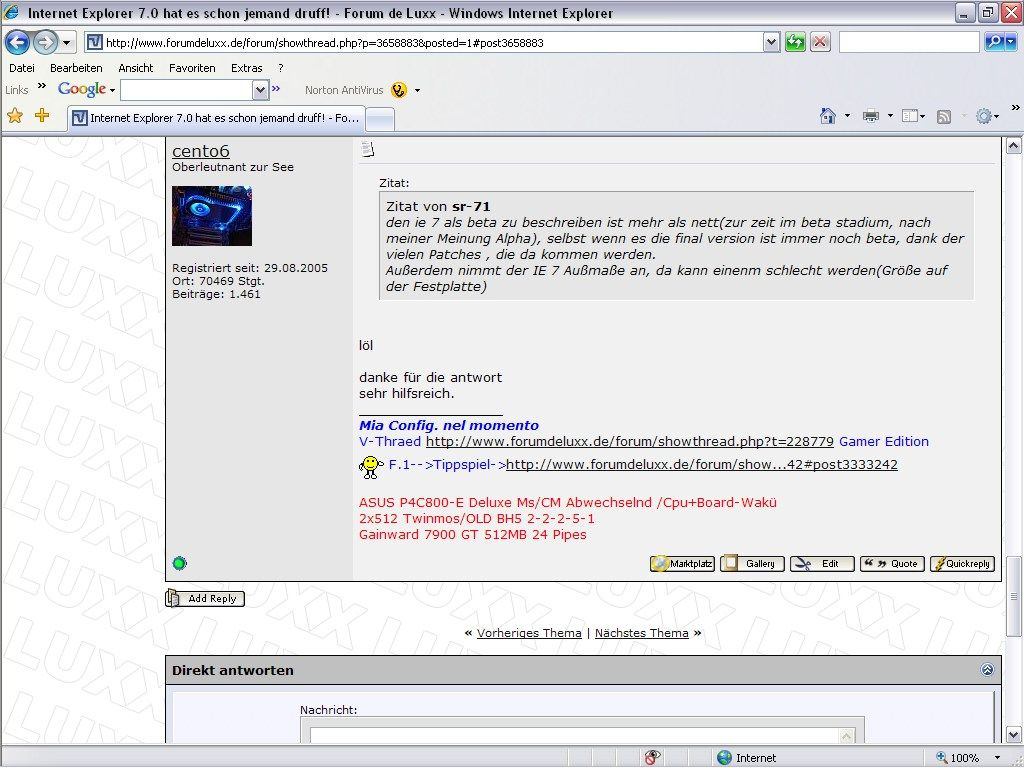Screen dimensions: 1024x768
Task: Click the Internet security zone indicator
Action: (747, 758)
